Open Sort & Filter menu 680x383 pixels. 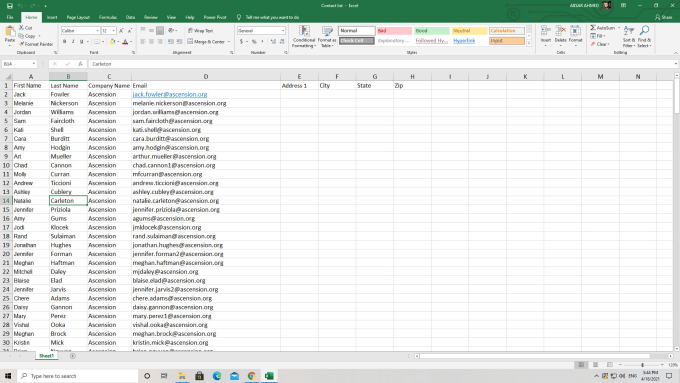coord(628,36)
